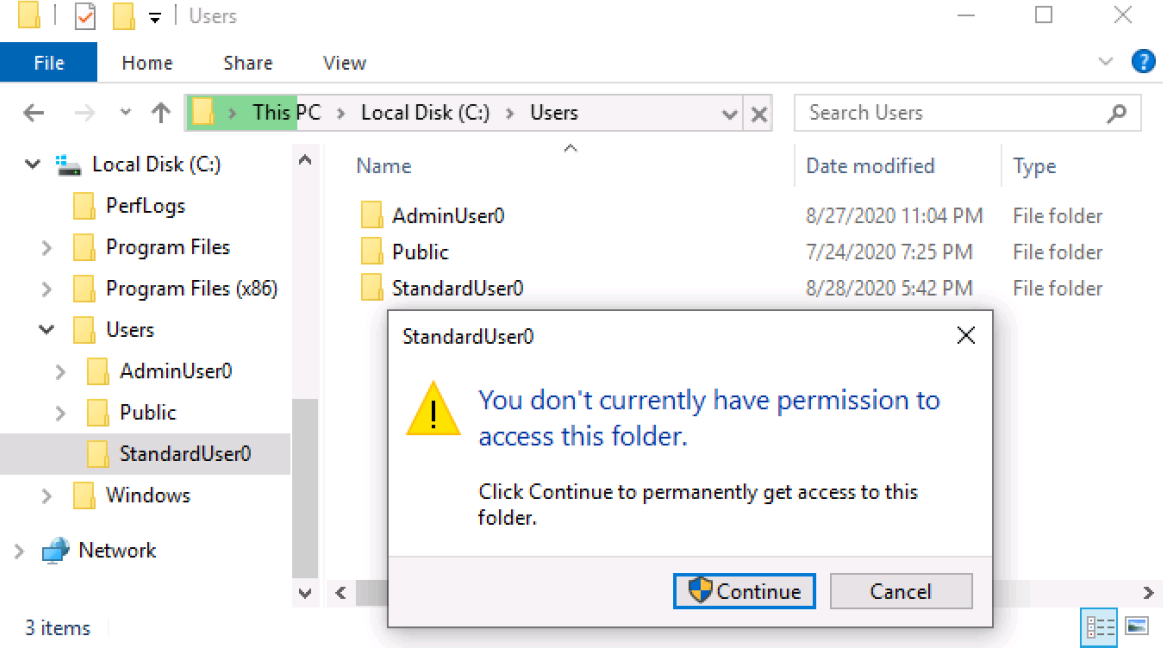Expand the ribbon with chevron arrow

pyautogui.click(x=1105, y=62)
